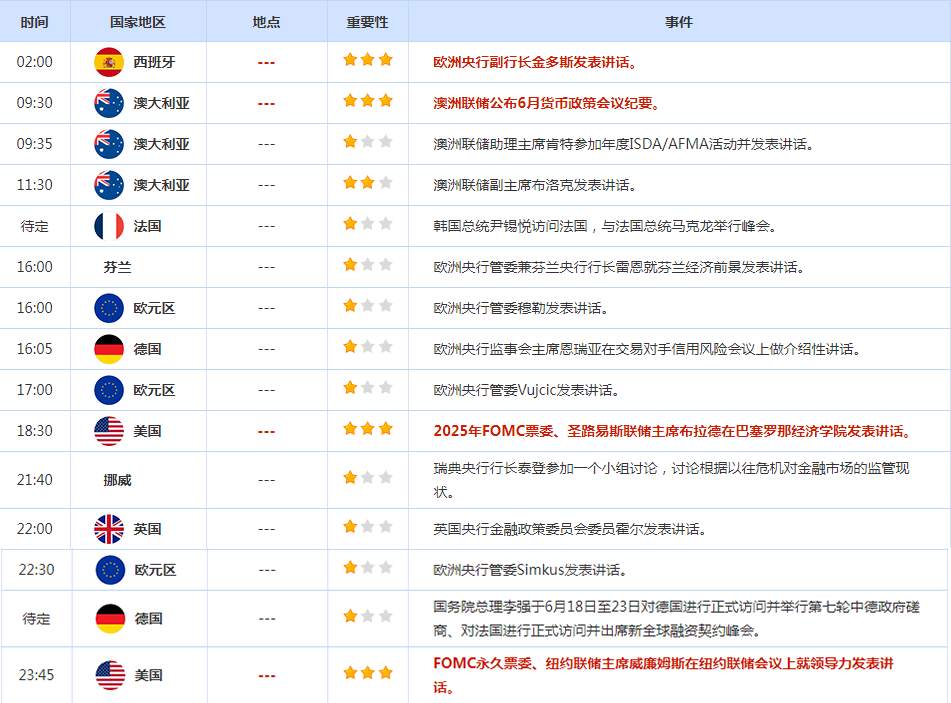Click the 11:30 time cell

click(35, 185)
